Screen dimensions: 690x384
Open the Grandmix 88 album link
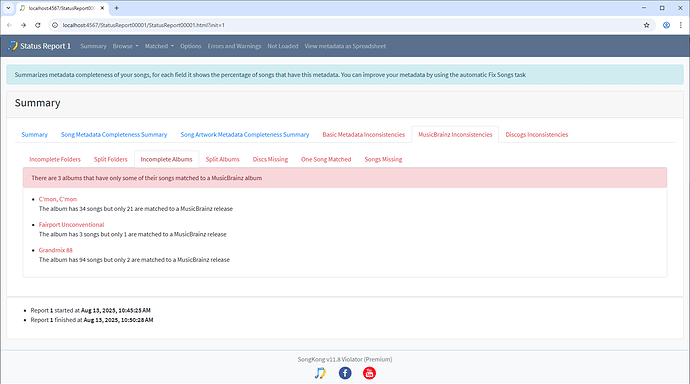55,250
